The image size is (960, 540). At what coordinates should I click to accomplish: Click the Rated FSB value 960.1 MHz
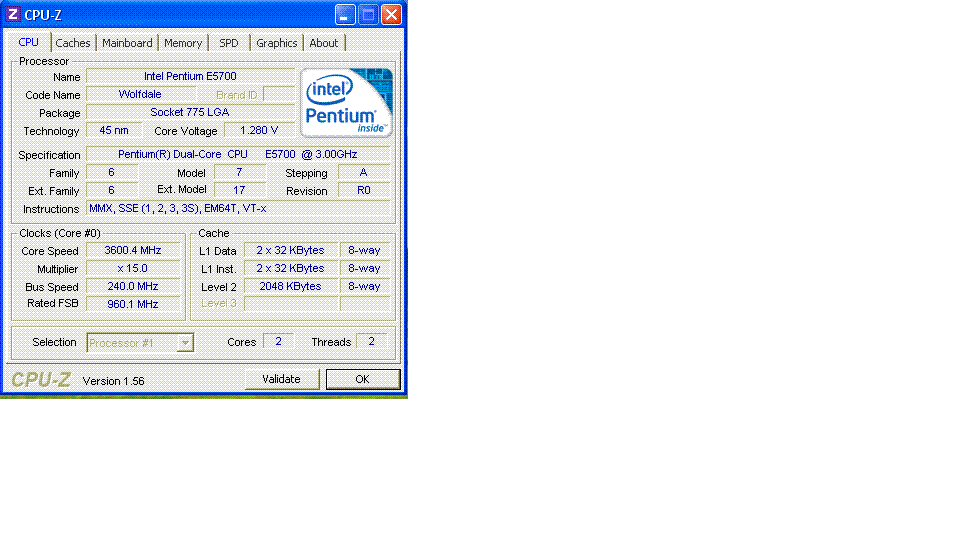pyautogui.click(x=133, y=304)
